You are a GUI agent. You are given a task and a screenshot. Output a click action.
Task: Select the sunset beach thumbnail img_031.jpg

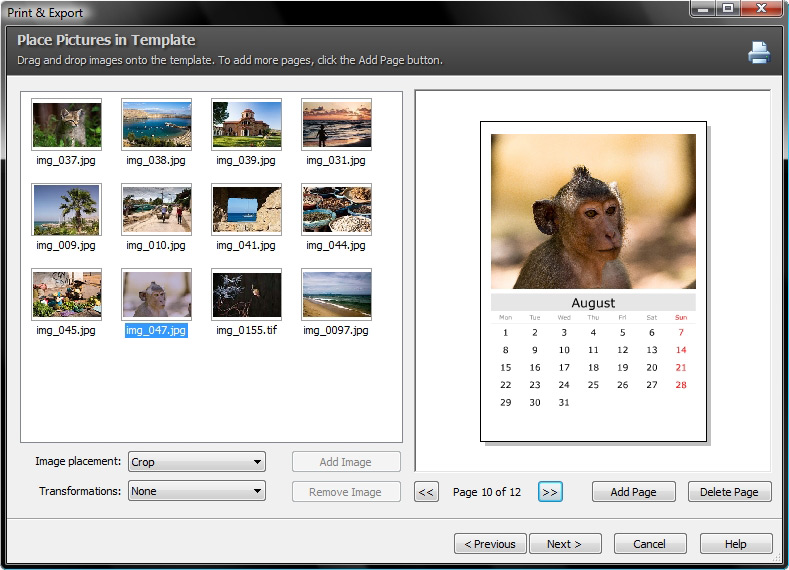336,124
